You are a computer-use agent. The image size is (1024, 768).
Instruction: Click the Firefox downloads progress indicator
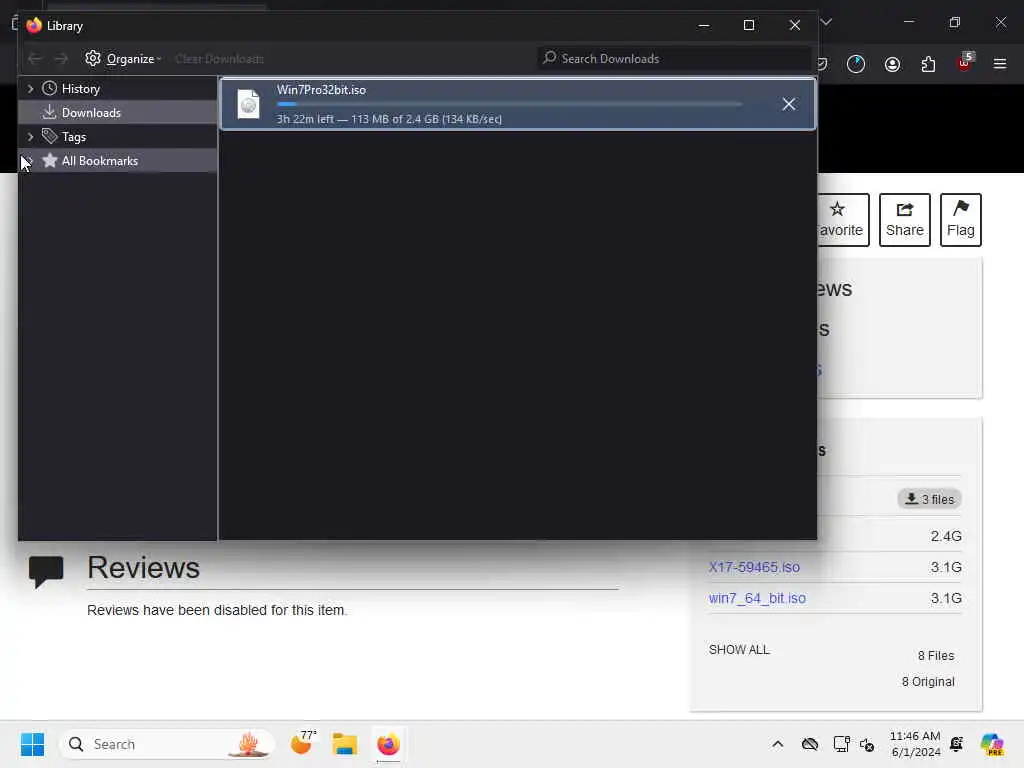tap(856, 64)
